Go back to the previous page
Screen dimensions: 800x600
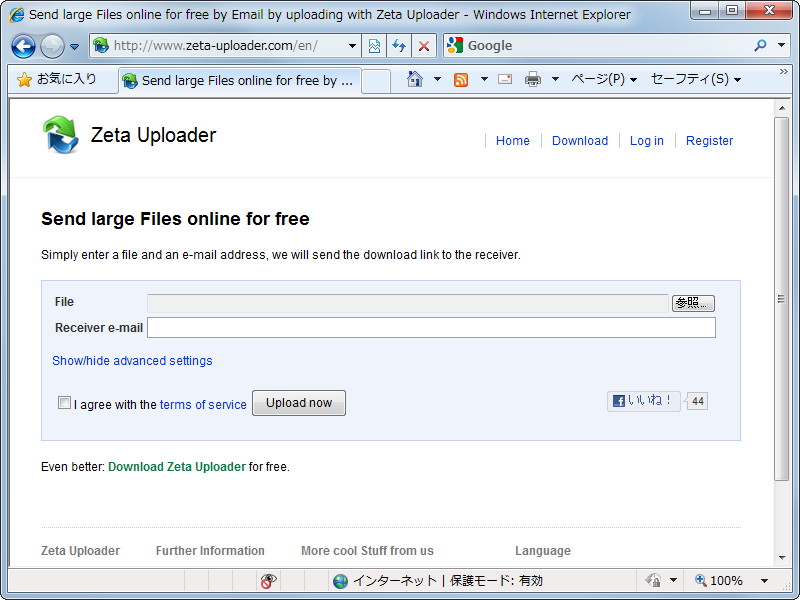tap(22, 45)
